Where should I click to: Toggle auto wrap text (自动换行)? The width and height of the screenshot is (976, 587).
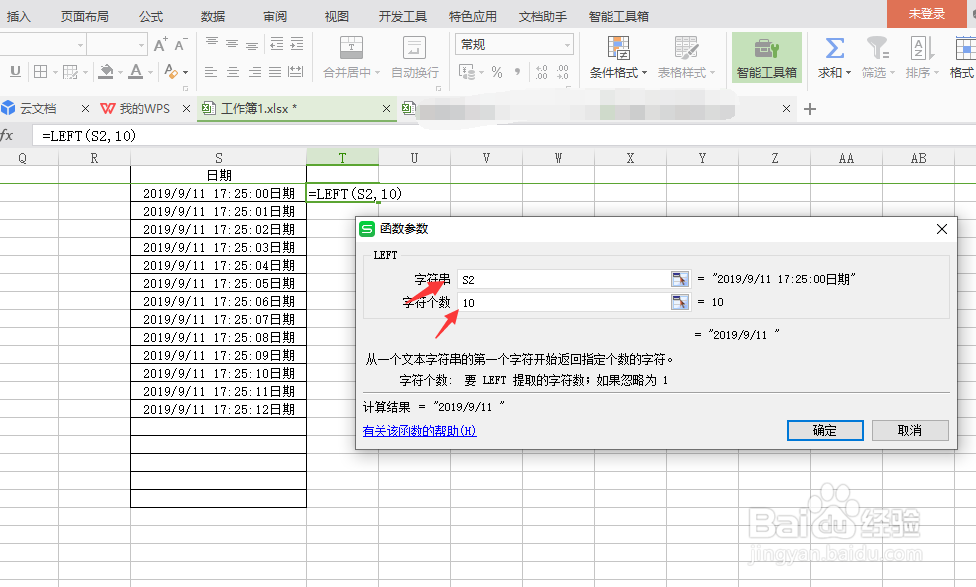pyautogui.click(x=415, y=58)
